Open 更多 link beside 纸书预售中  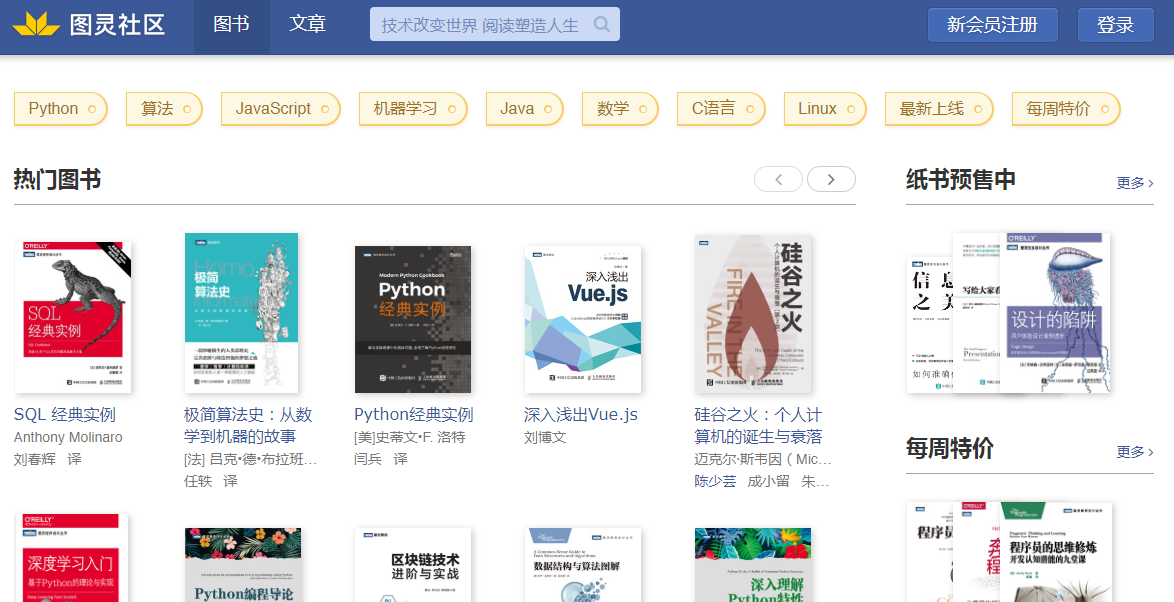click(x=1134, y=183)
